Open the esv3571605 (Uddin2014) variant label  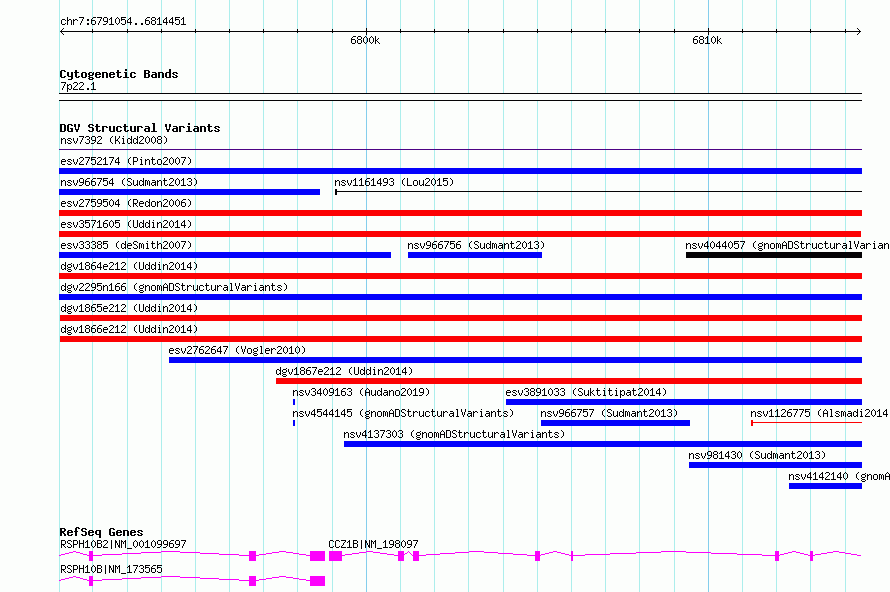(126, 224)
